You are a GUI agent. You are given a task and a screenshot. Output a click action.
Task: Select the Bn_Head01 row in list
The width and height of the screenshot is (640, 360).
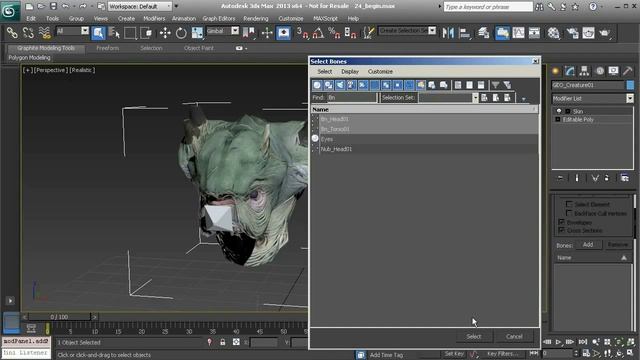pyautogui.click(x=424, y=119)
